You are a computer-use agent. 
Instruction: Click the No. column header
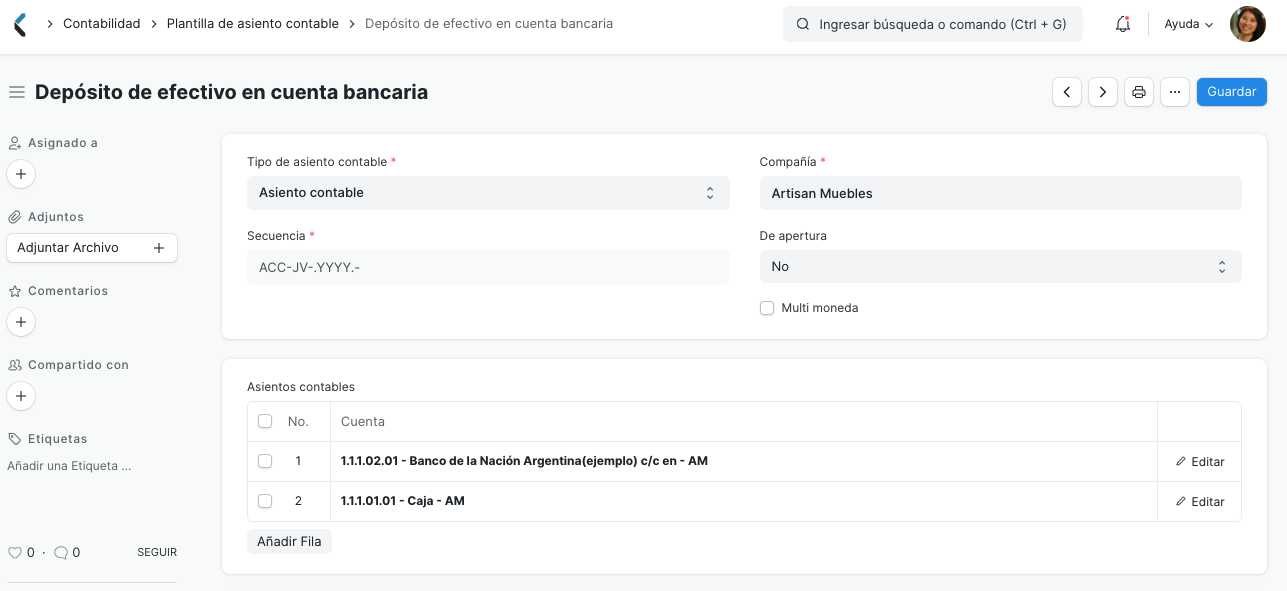click(298, 422)
